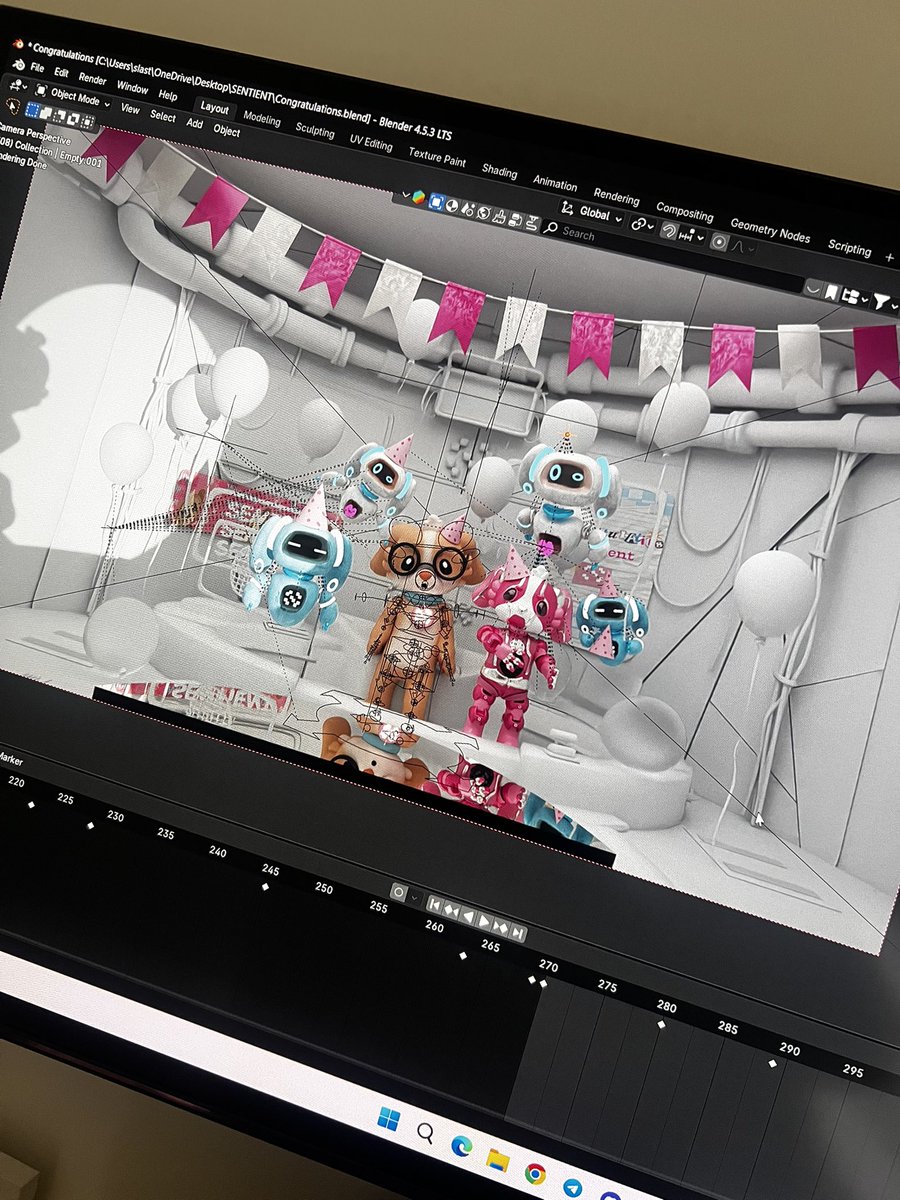Choose the Set new selection mode icon
Image resolution: width=900 pixels, height=1200 pixels.
(32, 110)
